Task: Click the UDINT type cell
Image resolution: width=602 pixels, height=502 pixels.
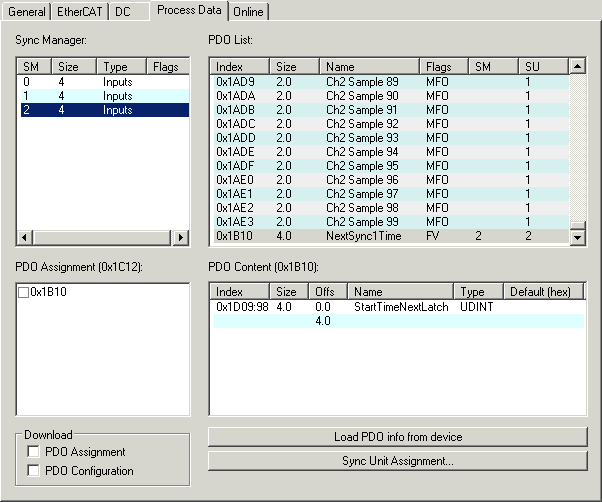Action: [x=476, y=307]
